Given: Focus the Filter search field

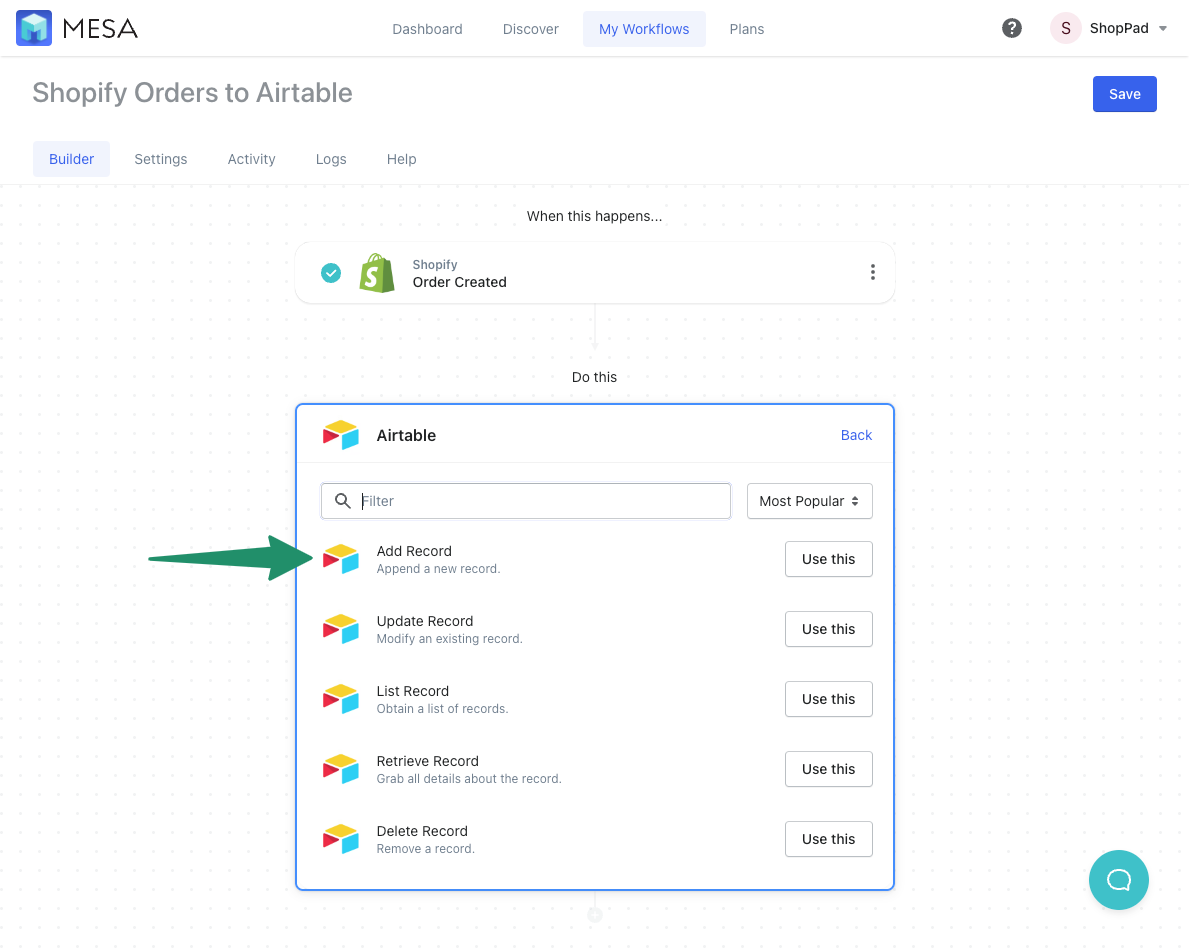Looking at the screenshot, I should pos(525,501).
